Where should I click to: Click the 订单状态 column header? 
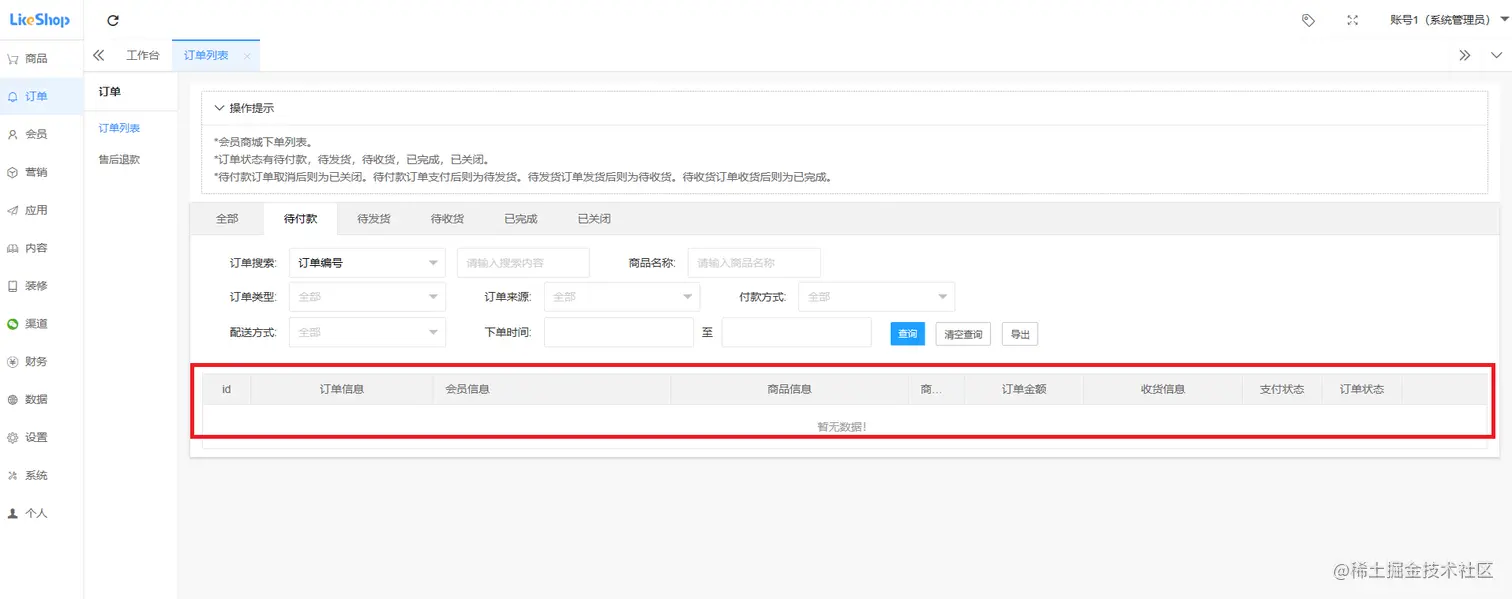pos(1362,389)
